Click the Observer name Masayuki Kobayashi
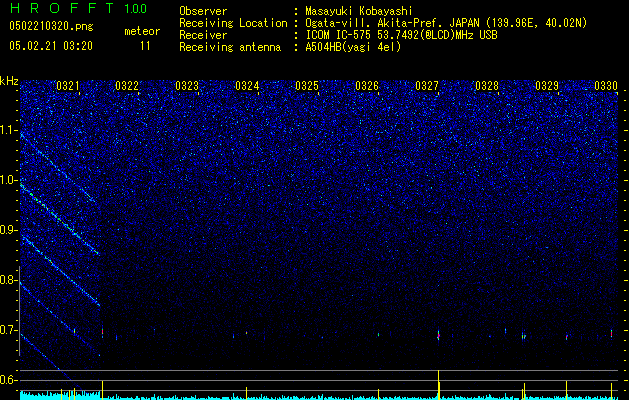Viewport: 629px width, 400px height. click(x=359, y=11)
